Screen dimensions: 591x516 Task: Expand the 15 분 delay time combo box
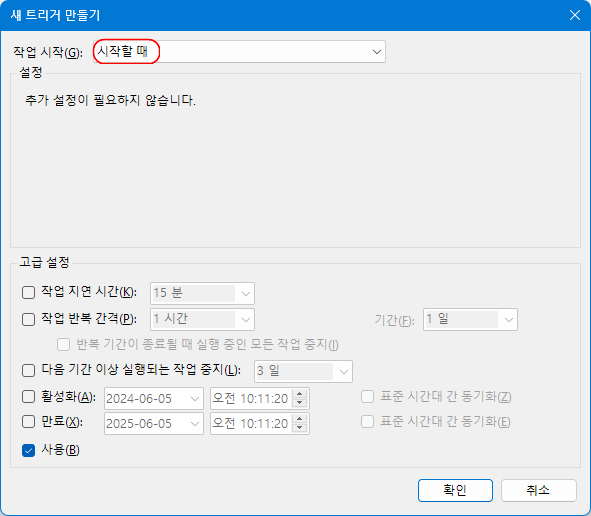(x=202, y=293)
